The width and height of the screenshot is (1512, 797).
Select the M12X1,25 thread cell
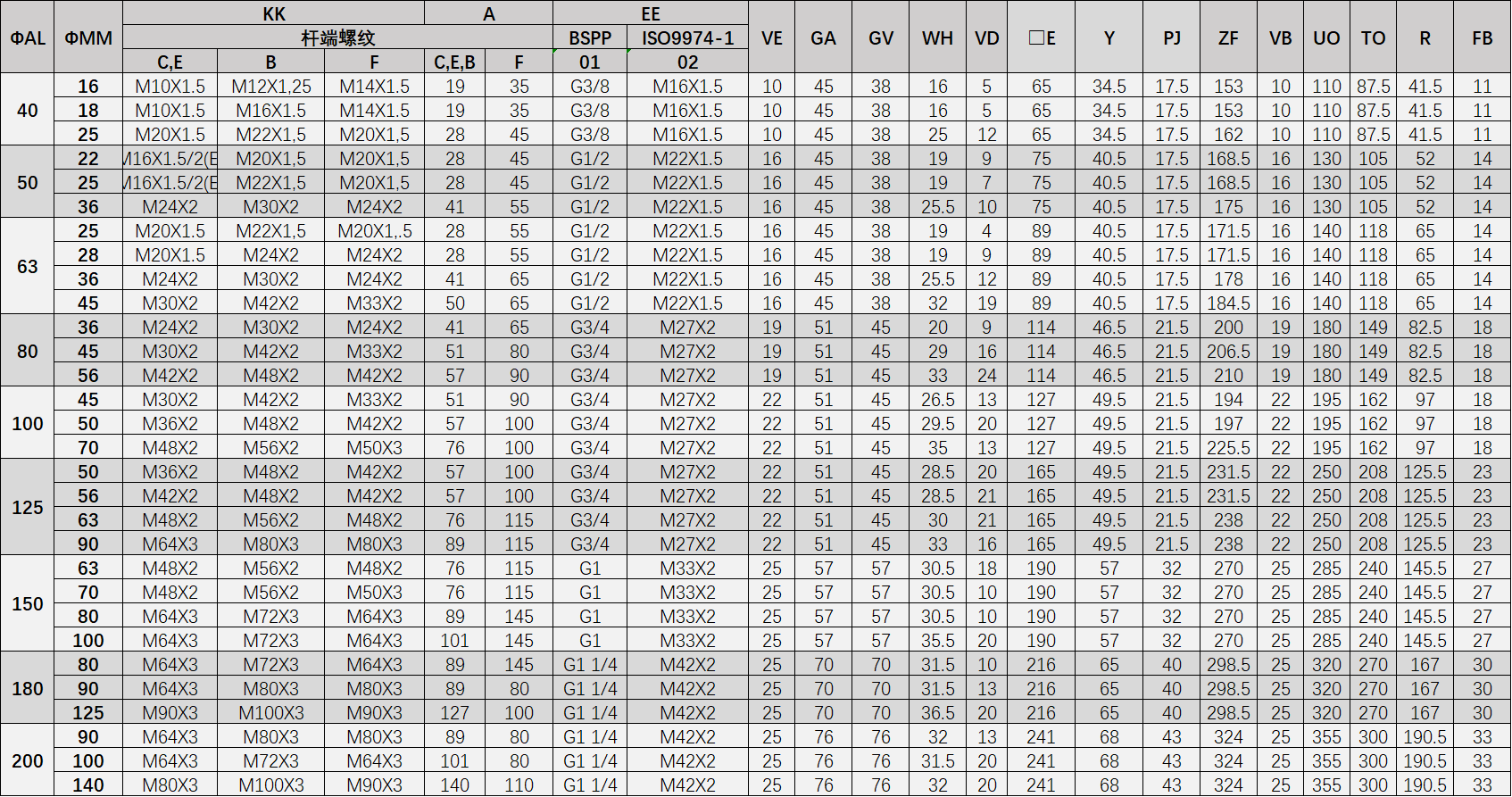click(271, 87)
